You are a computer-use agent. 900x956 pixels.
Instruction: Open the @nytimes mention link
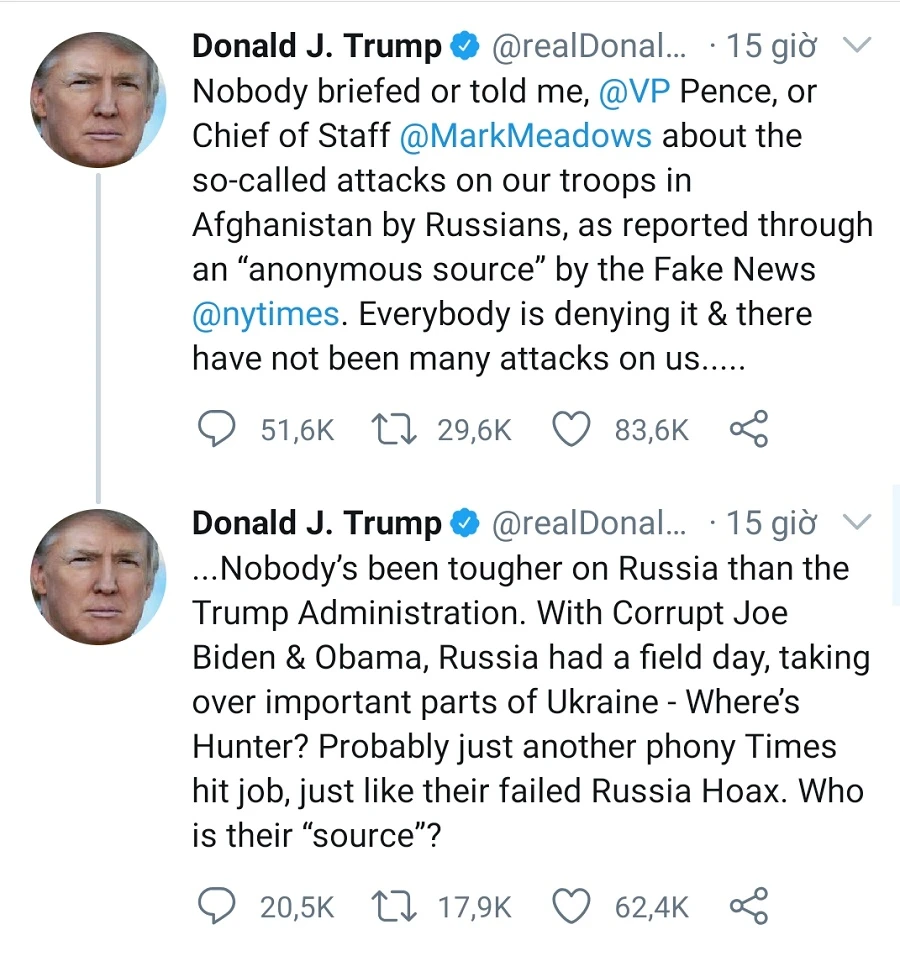click(x=266, y=314)
